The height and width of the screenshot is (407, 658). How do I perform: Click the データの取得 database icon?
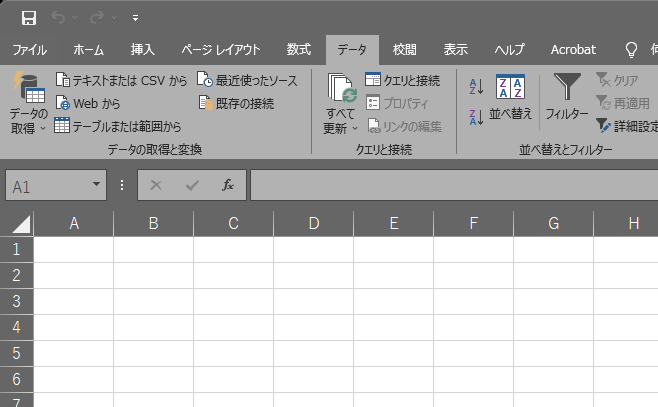29,88
